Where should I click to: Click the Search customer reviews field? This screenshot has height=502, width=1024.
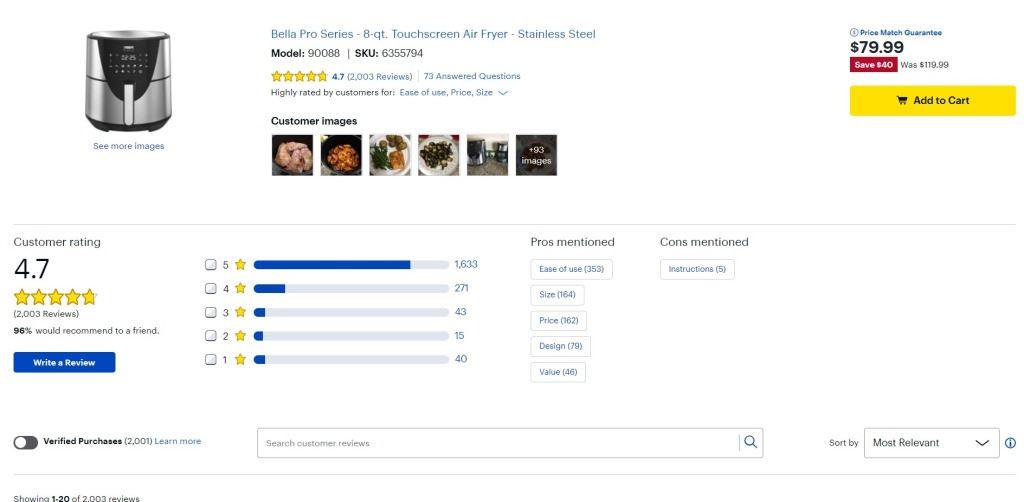[498, 443]
